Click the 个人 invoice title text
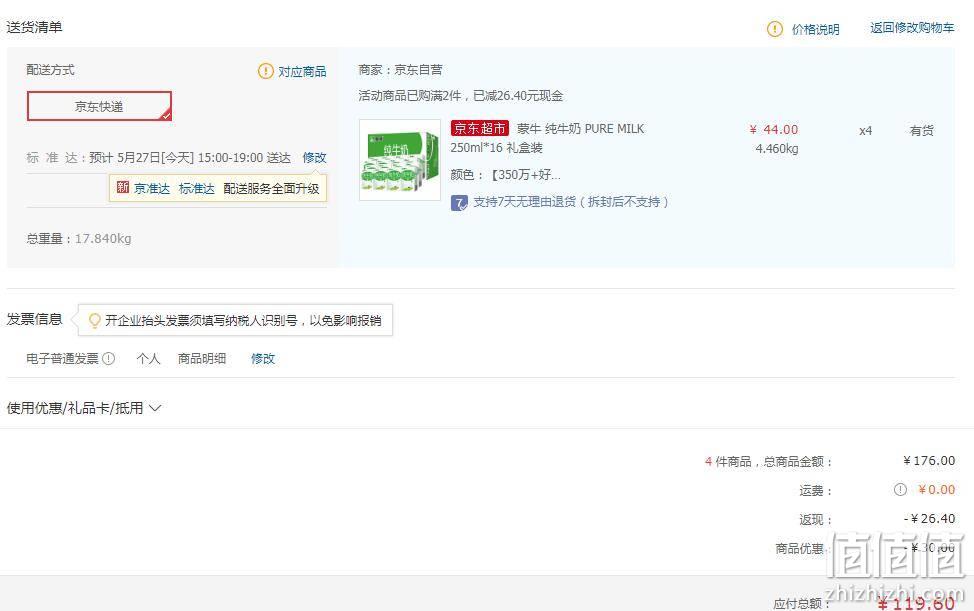974x611 pixels. [x=148, y=358]
